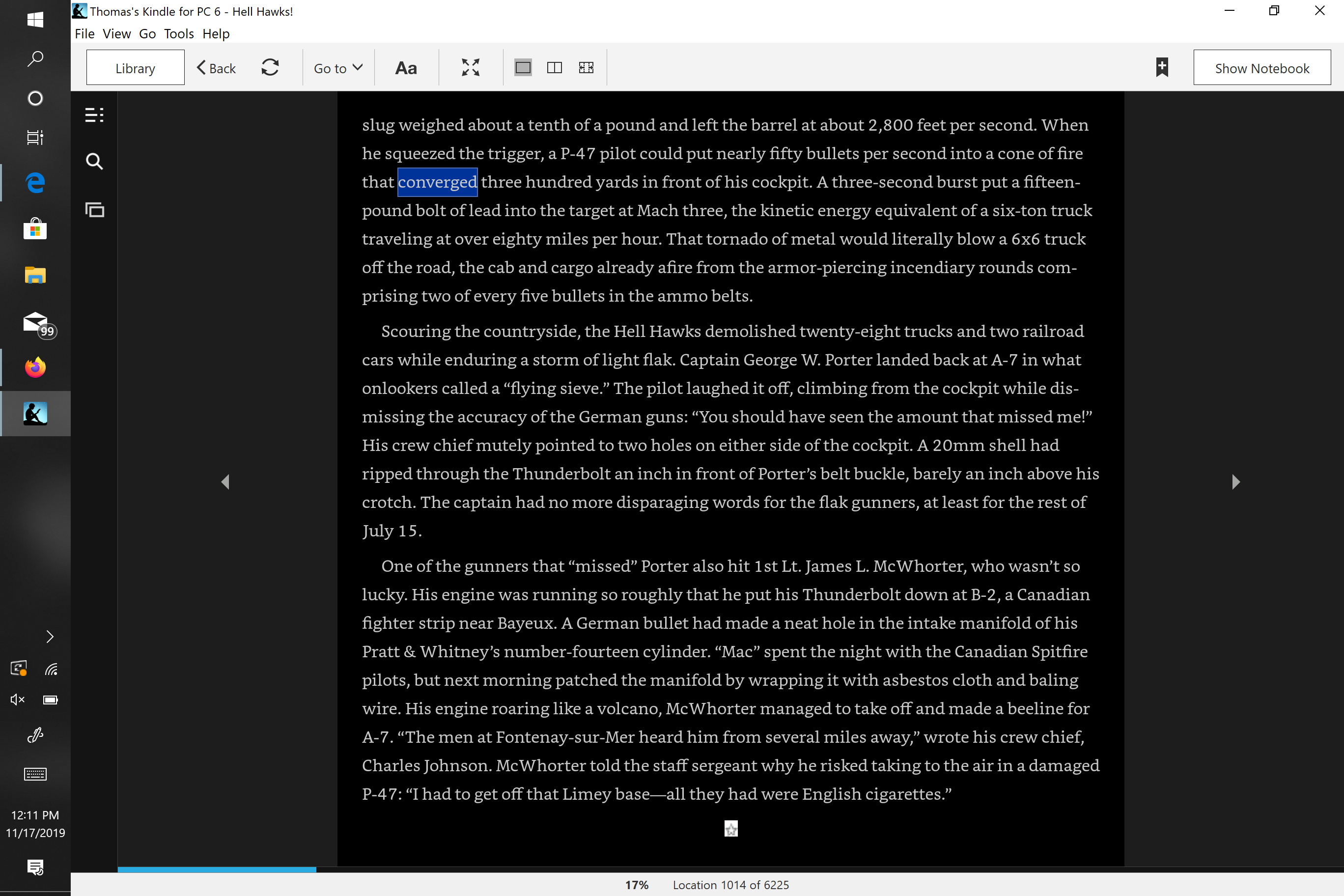
Task: Open the wireless network tray icon
Action: (x=52, y=669)
